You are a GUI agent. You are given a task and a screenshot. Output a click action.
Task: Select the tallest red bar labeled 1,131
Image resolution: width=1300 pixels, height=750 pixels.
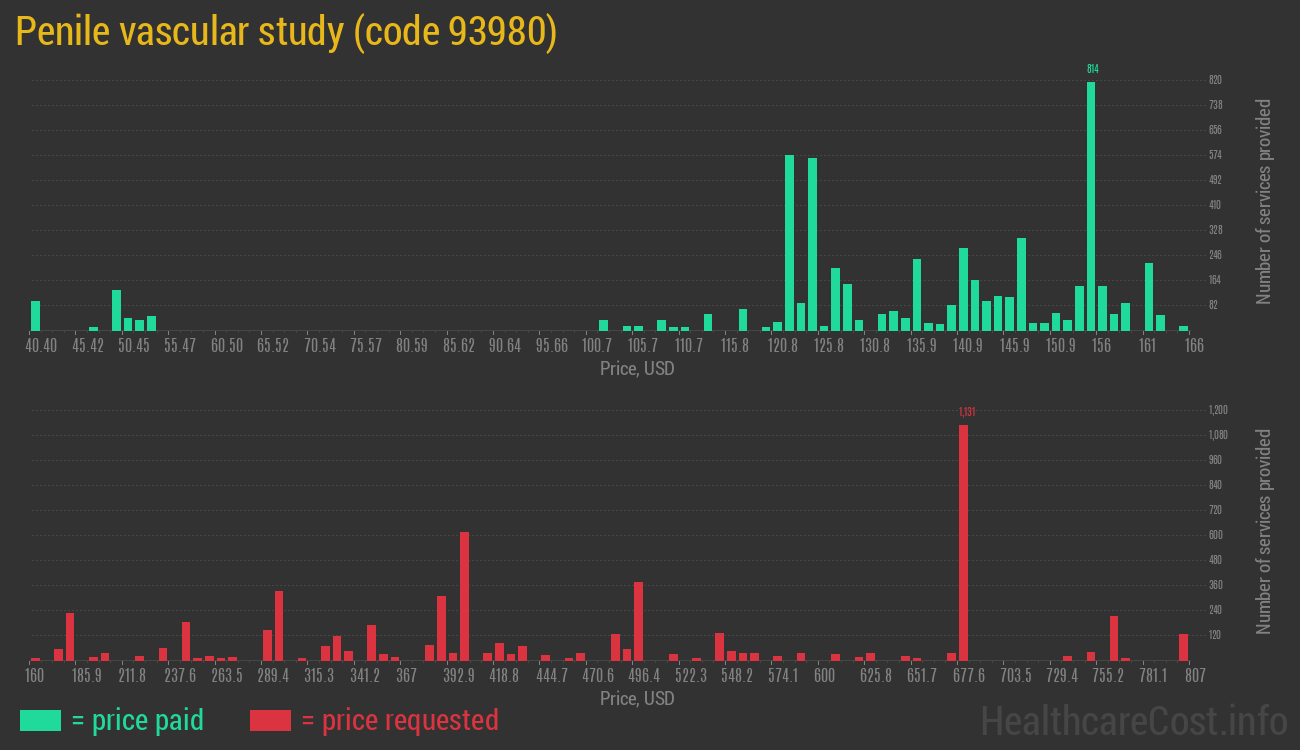pyautogui.click(x=964, y=542)
